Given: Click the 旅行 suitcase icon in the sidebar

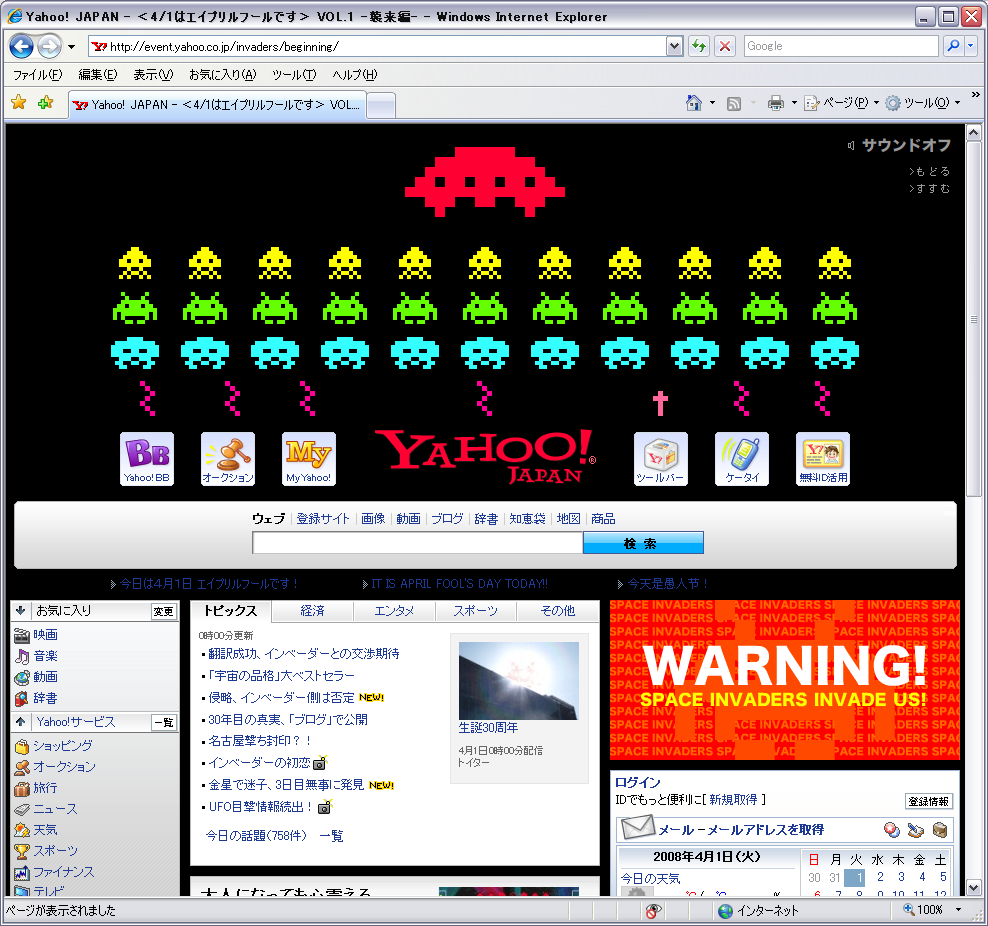Looking at the screenshot, I should pos(22,788).
